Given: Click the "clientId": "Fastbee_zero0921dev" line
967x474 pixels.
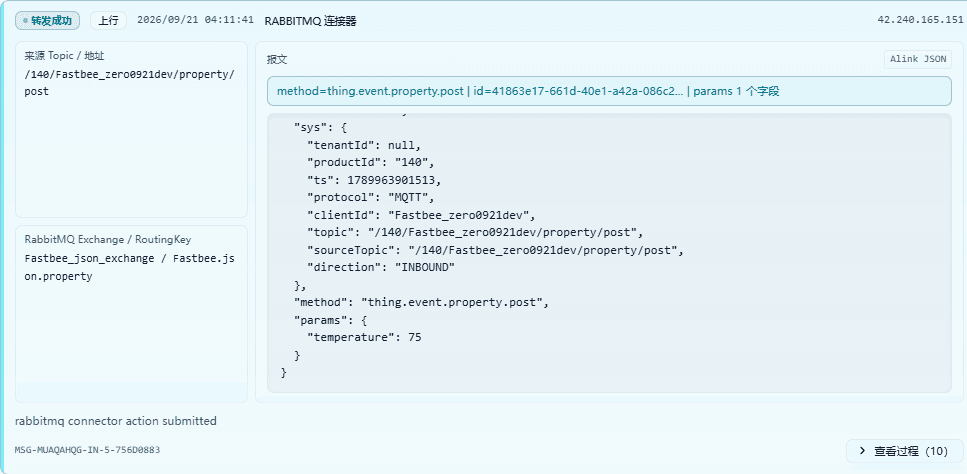Looking at the screenshot, I should (x=422, y=215).
